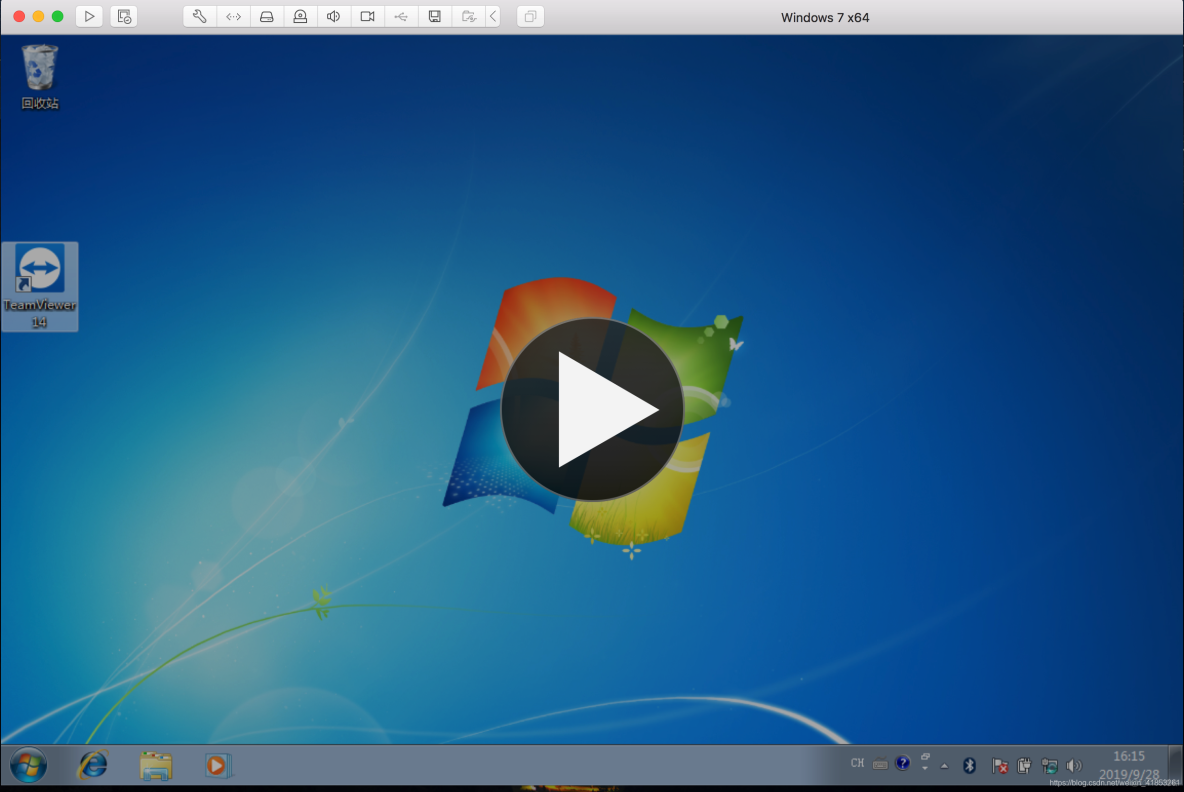Click the Unity view button in toolbar
This screenshot has width=1184, height=792.
coord(530,17)
